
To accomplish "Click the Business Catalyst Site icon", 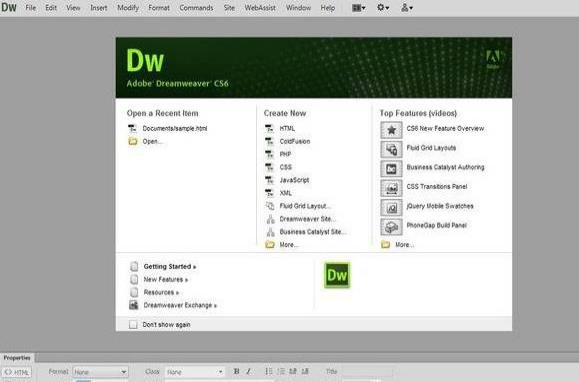I will (271, 232).
